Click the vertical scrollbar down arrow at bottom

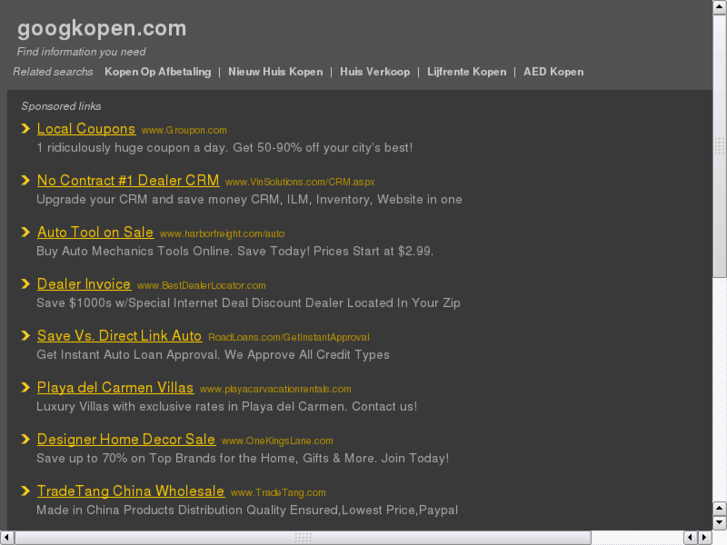[x=720, y=523]
